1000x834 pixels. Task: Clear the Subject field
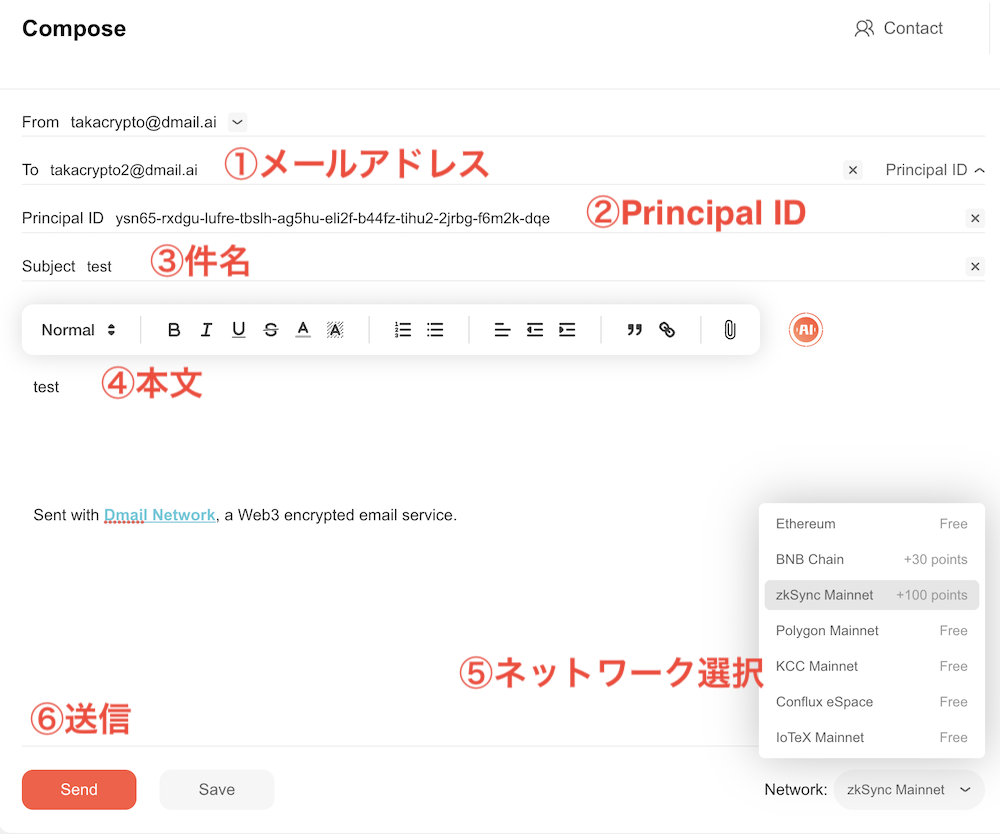coord(975,266)
